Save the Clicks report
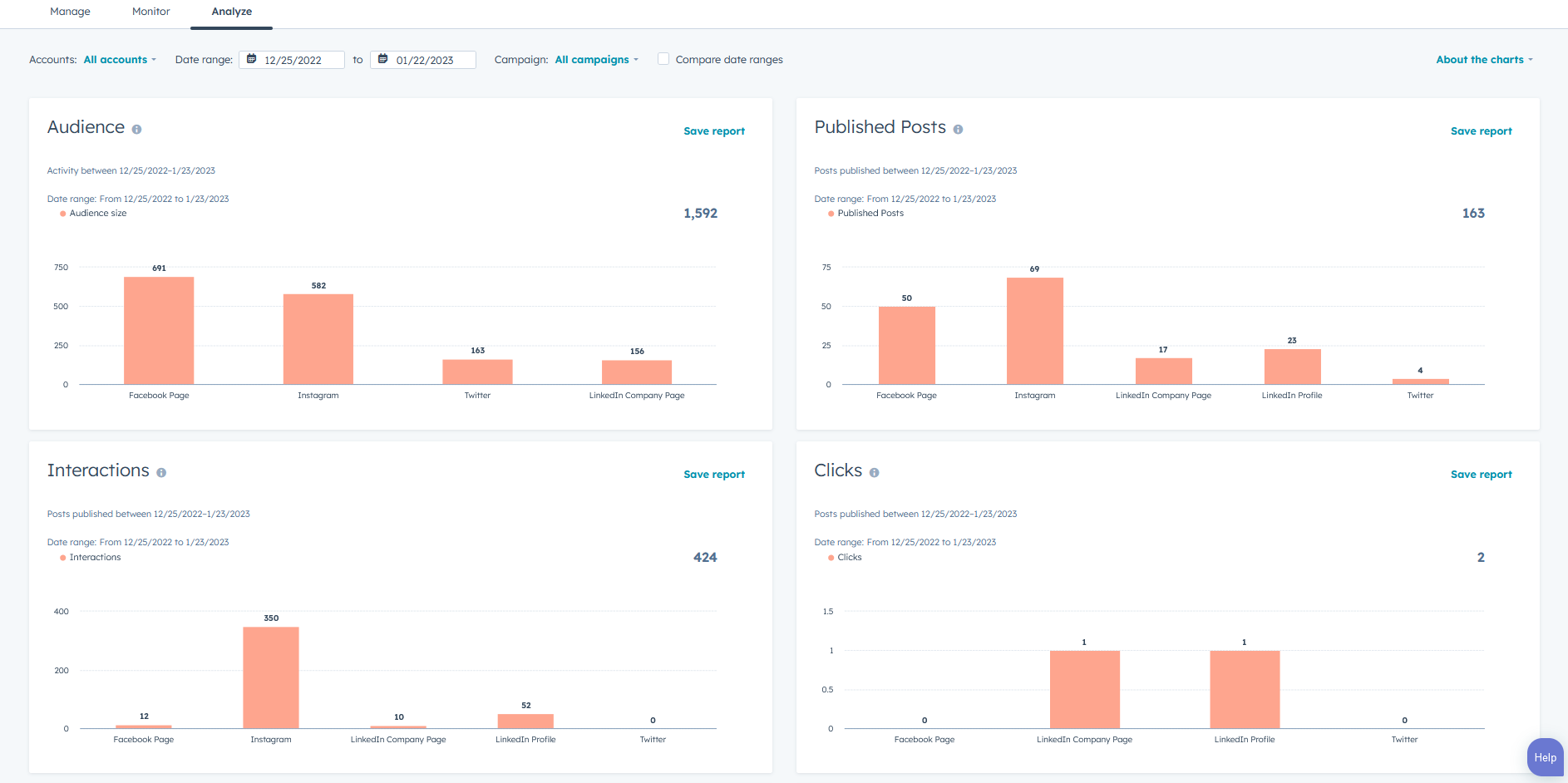Viewport: 1568px width, 783px height. tap(1481, 475)
